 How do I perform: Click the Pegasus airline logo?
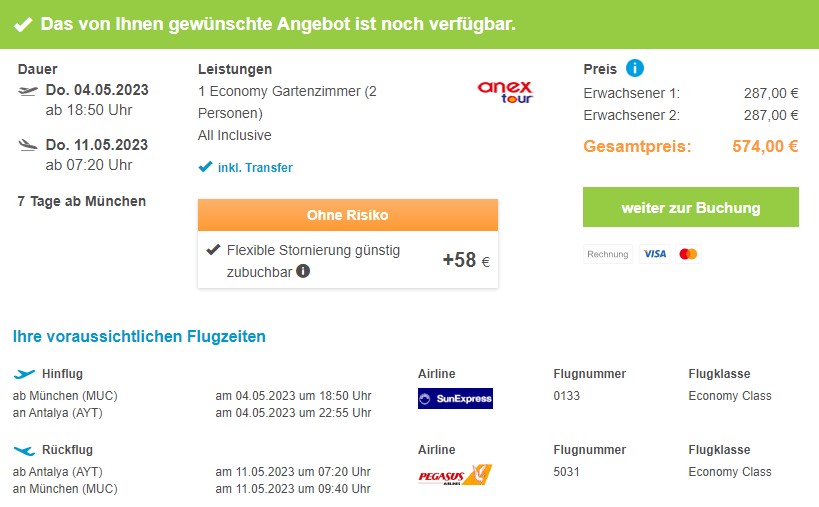tap(455, 475)
